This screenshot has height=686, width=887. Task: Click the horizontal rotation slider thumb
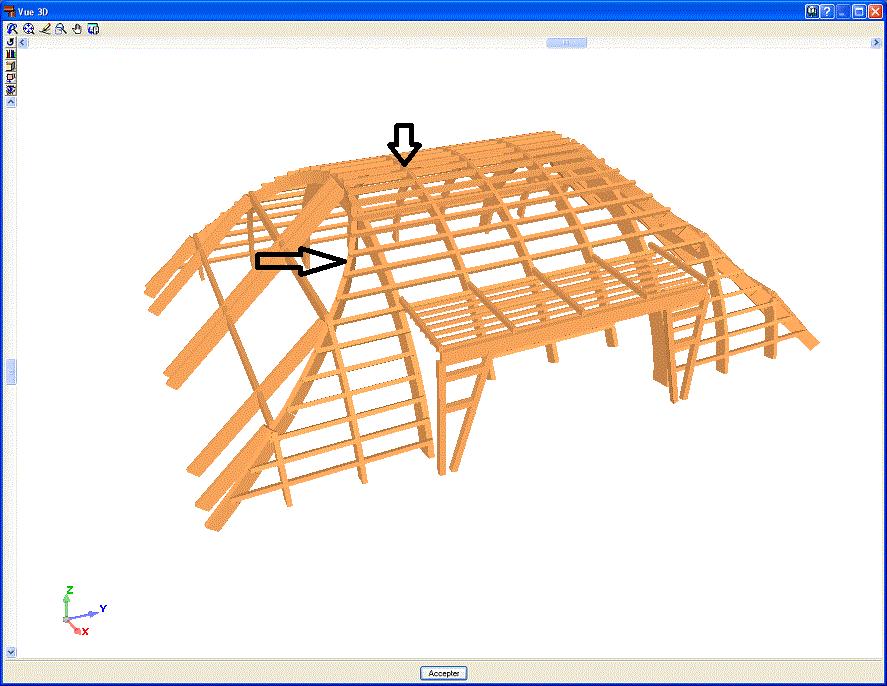(566, 42)
